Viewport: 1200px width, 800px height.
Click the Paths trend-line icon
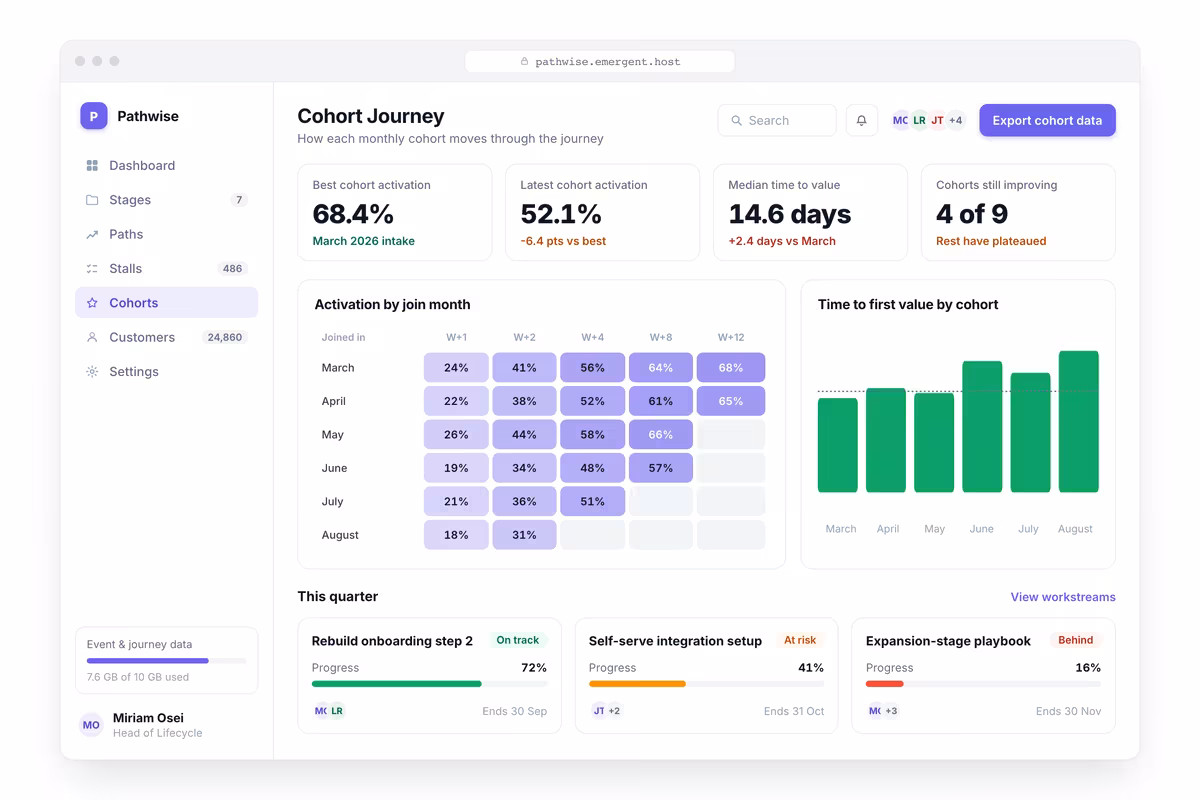tap(92, 234)
